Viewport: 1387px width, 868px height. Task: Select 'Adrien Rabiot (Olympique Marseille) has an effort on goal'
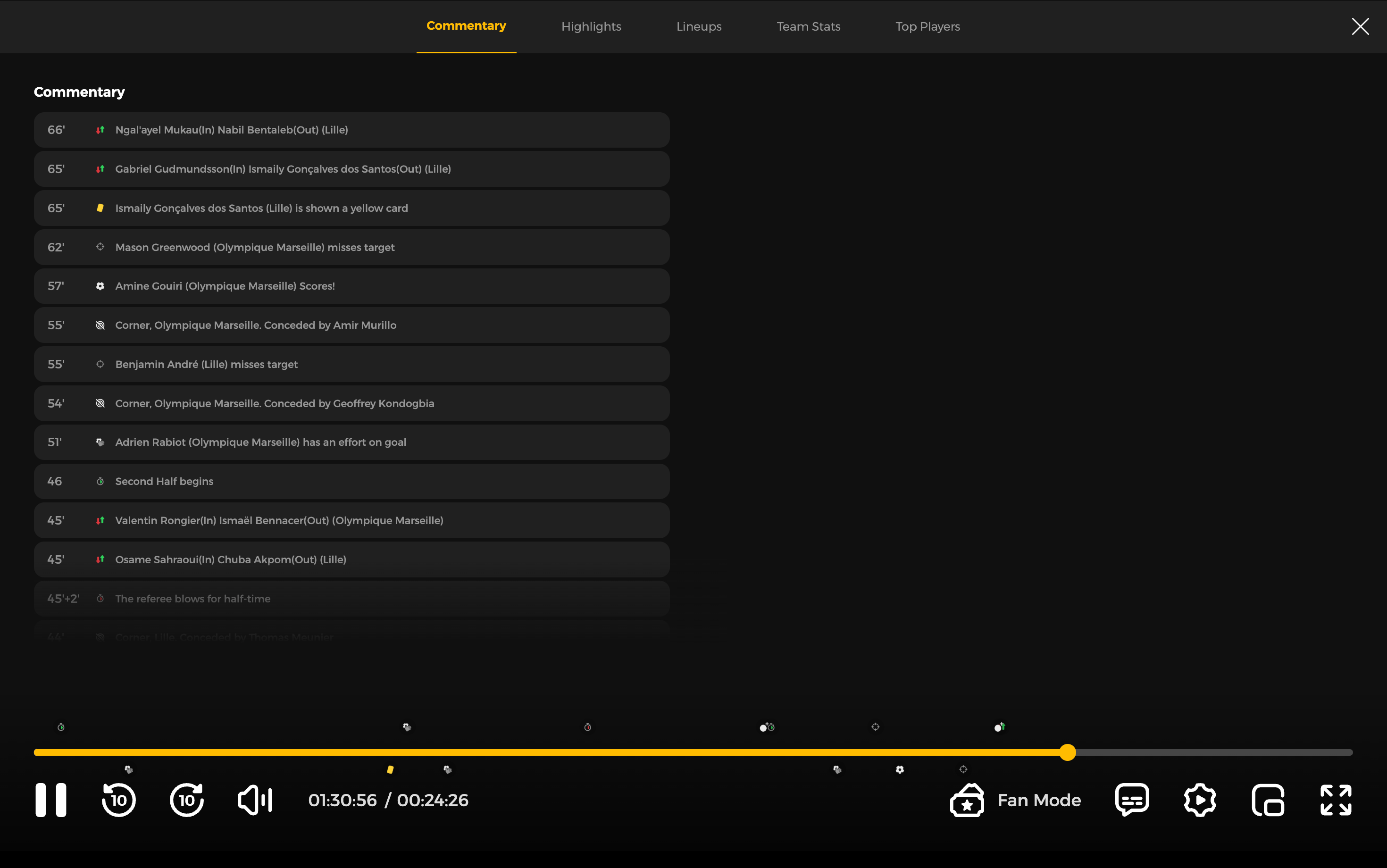[352, 442]
